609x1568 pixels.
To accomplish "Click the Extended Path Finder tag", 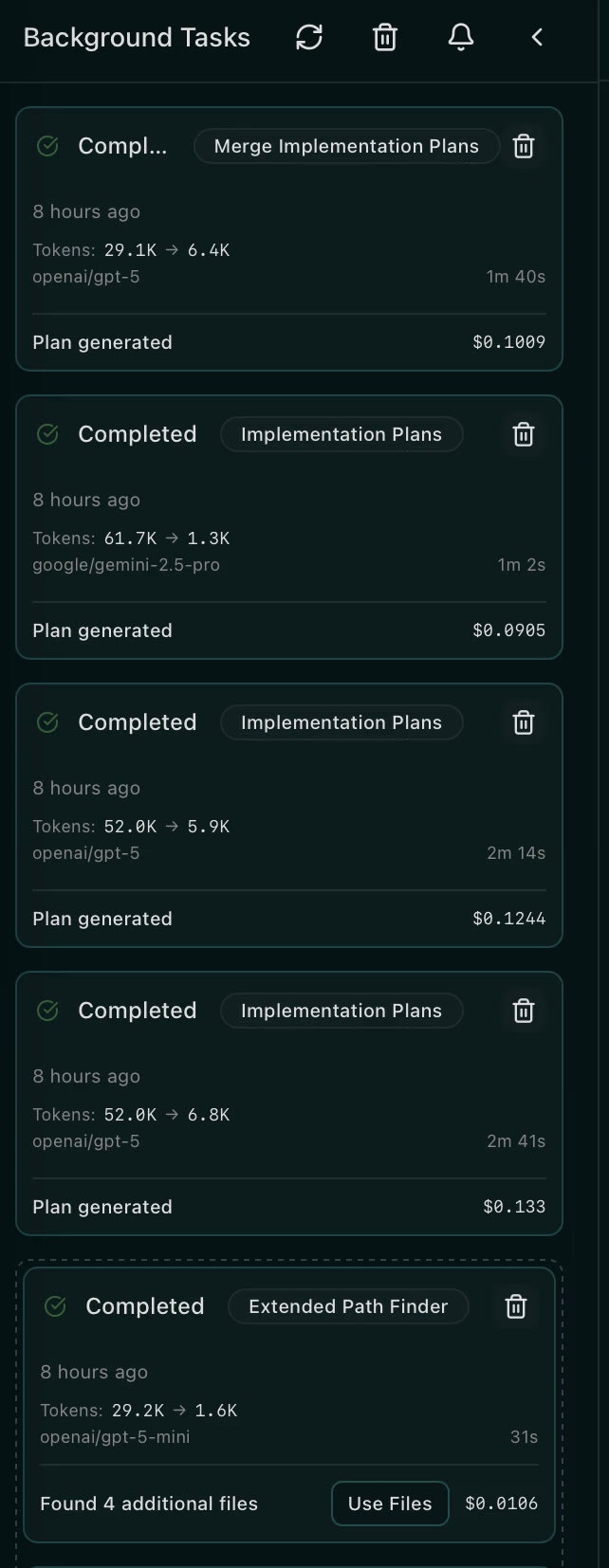I will coord(348,1306).
